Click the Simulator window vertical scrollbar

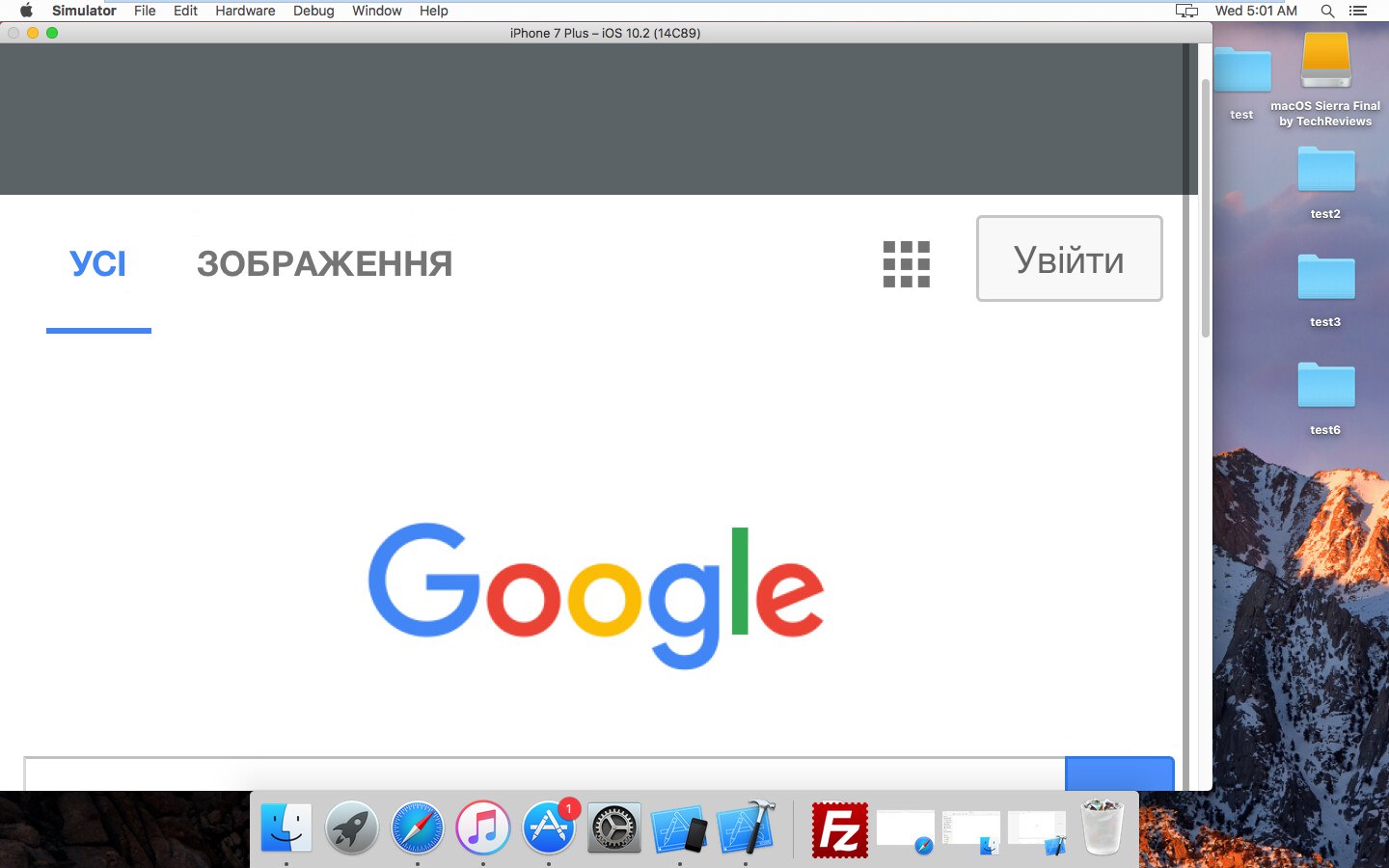(1206, 207)
